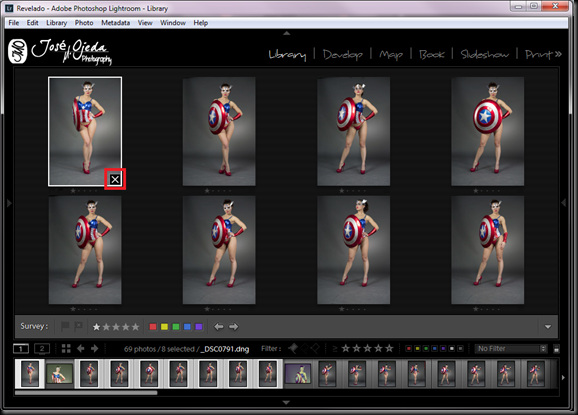The image size is (578, 415).
Task: Filter by unflagged status flag icon
Action: tap(304, 348)
